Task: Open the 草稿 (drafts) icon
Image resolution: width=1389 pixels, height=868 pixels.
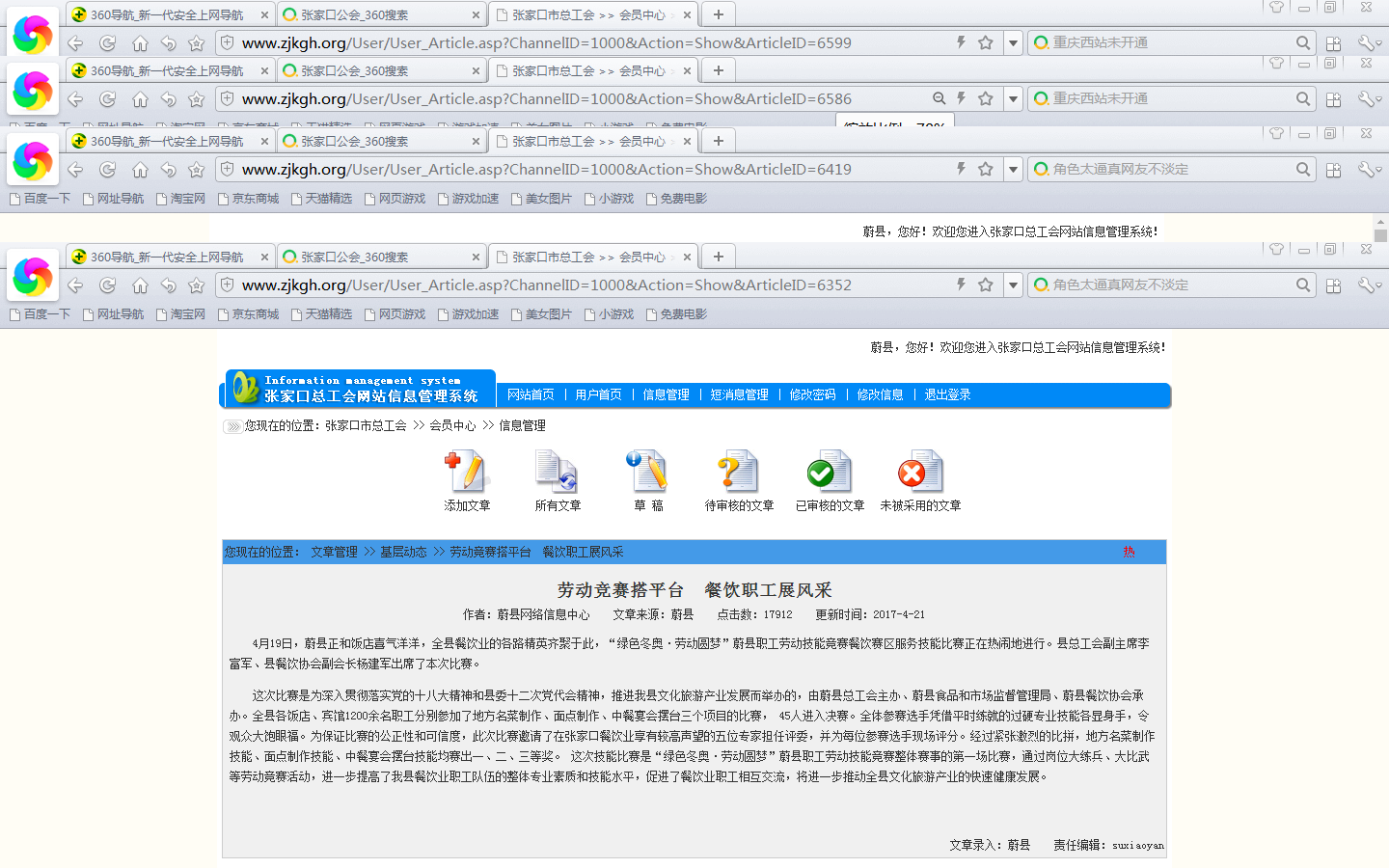Action: pos(648,473)
